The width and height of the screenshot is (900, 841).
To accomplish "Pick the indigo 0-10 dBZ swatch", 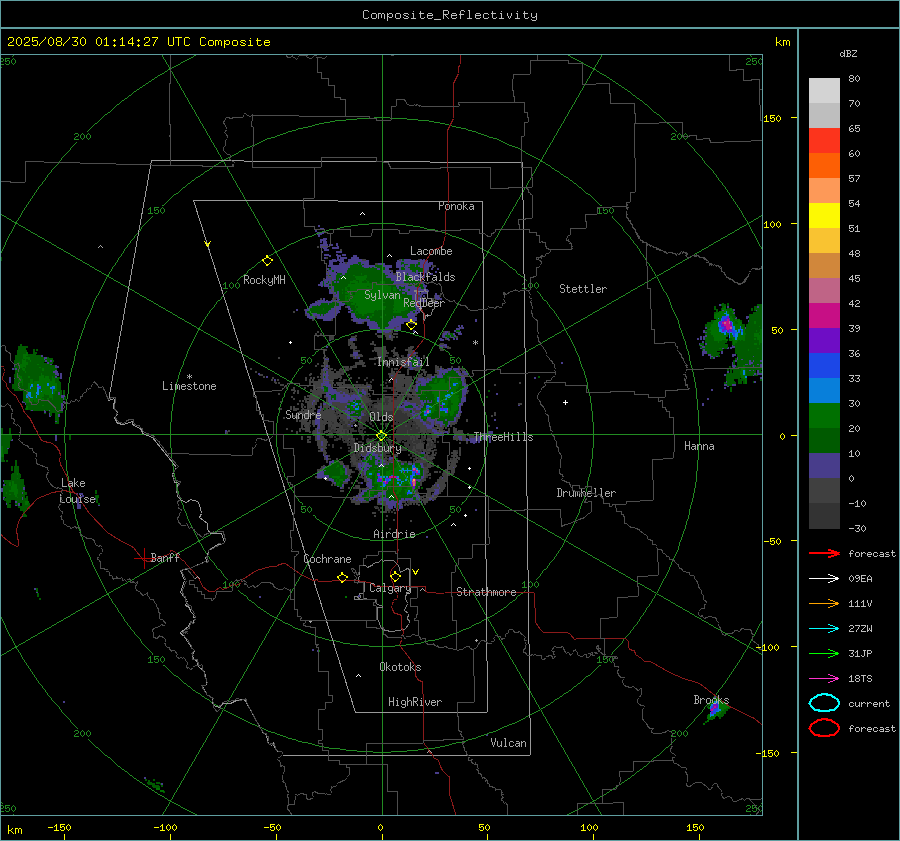I will point(824,466).
